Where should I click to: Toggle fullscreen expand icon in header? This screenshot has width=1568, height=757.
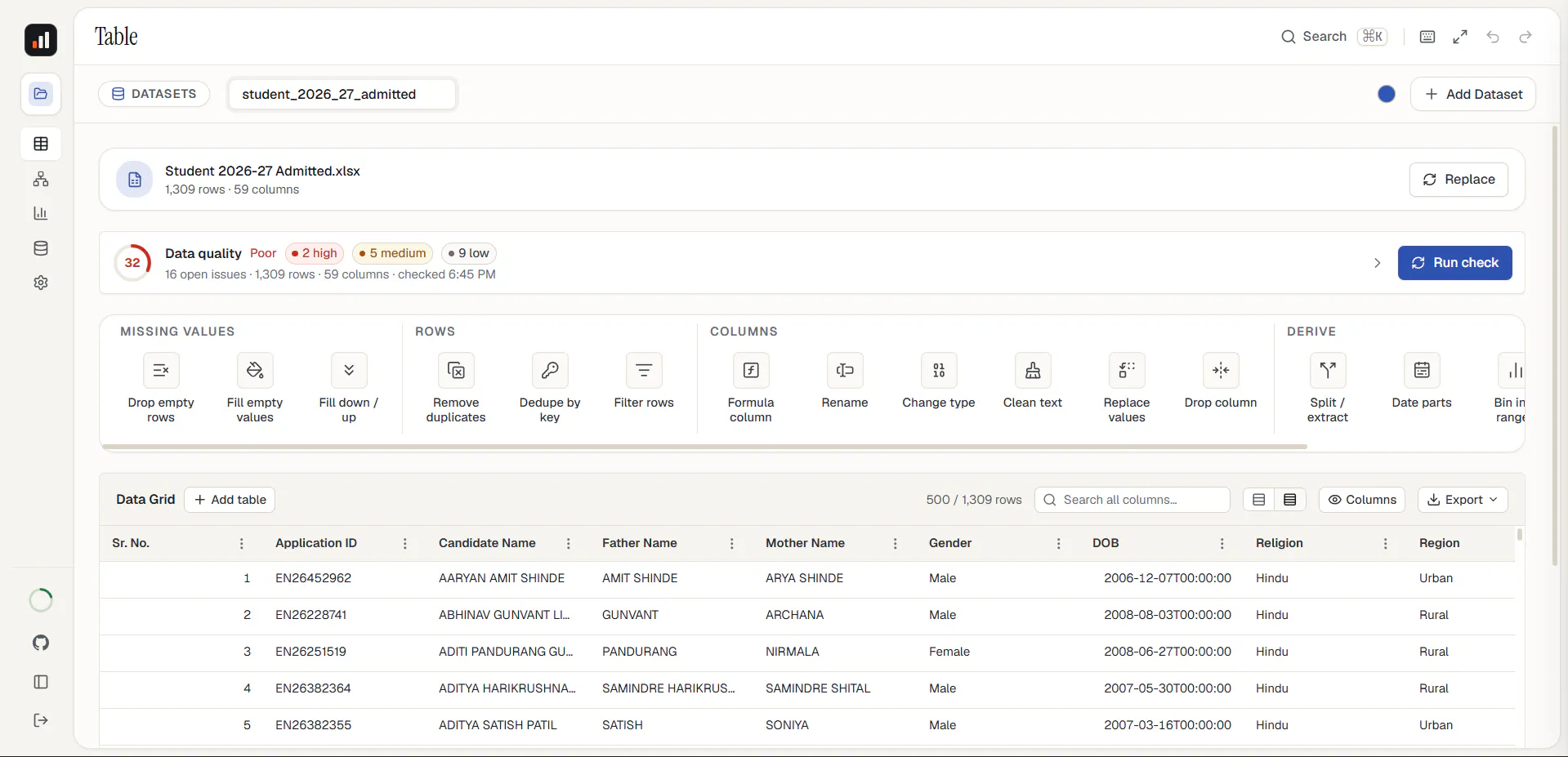[x=1460, y=37]
